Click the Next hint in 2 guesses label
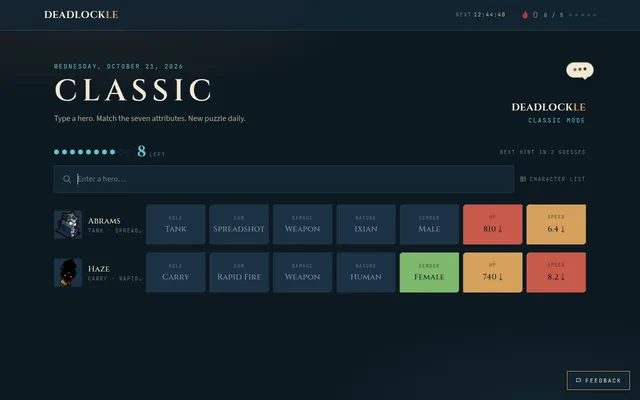Image resolution: width=640 pixels, height=400 pixels. click(542, 152)
